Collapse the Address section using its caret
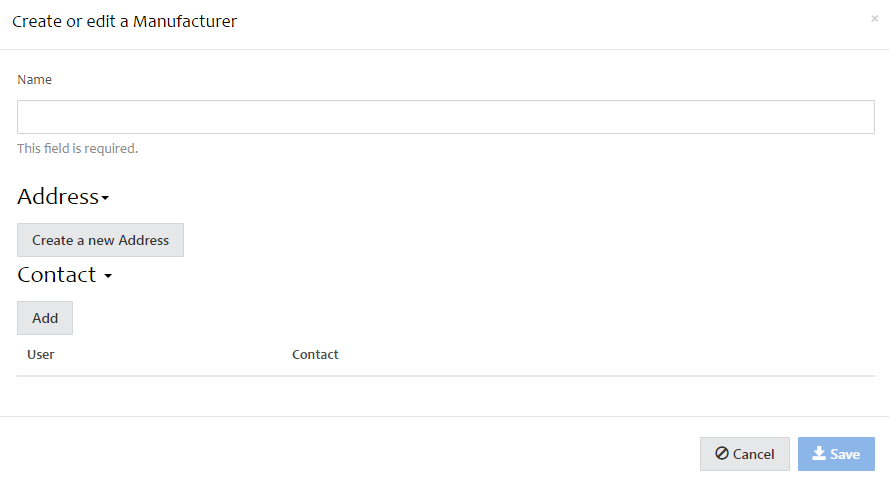The width and height of the screenshot is (889, 480). 105,199
